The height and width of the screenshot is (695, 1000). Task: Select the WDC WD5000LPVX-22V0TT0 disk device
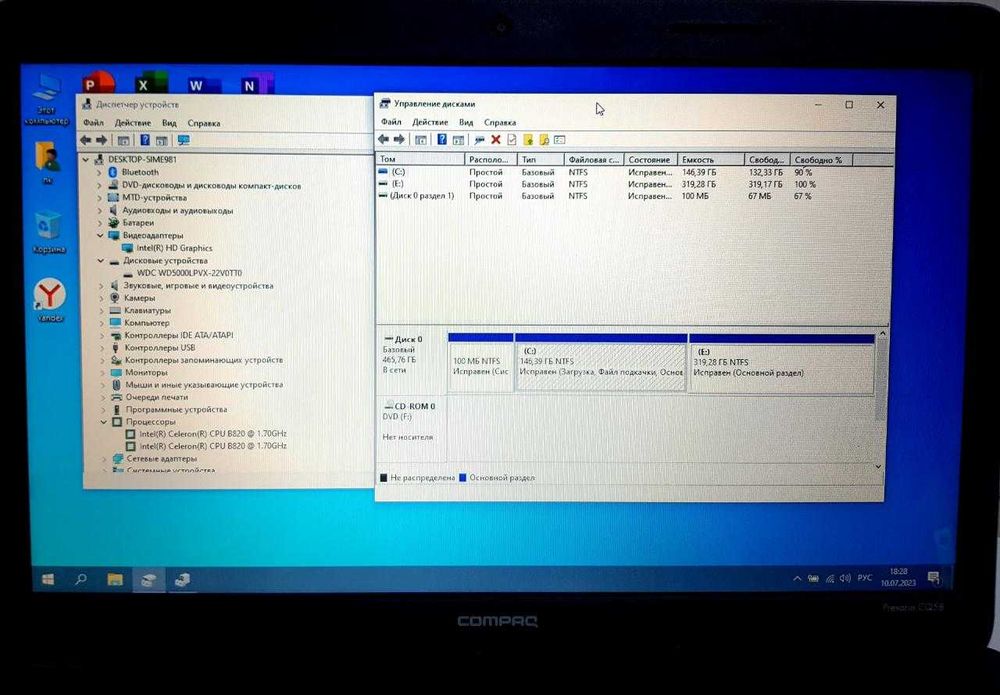[x=189, y=273]
